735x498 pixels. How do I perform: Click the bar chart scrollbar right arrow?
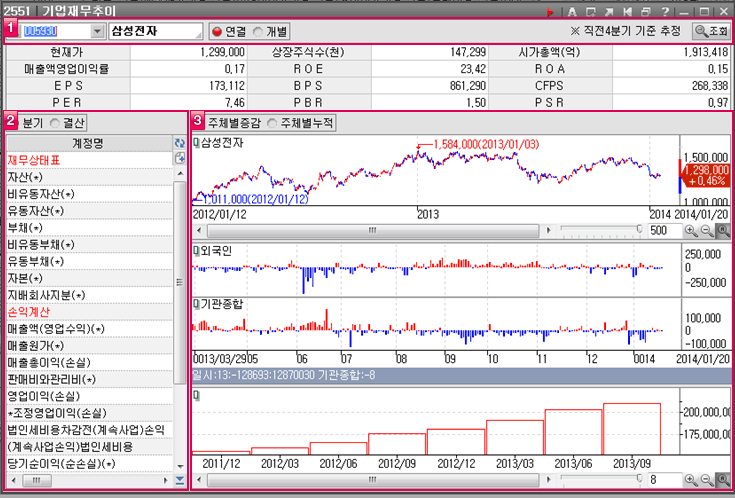548,480
